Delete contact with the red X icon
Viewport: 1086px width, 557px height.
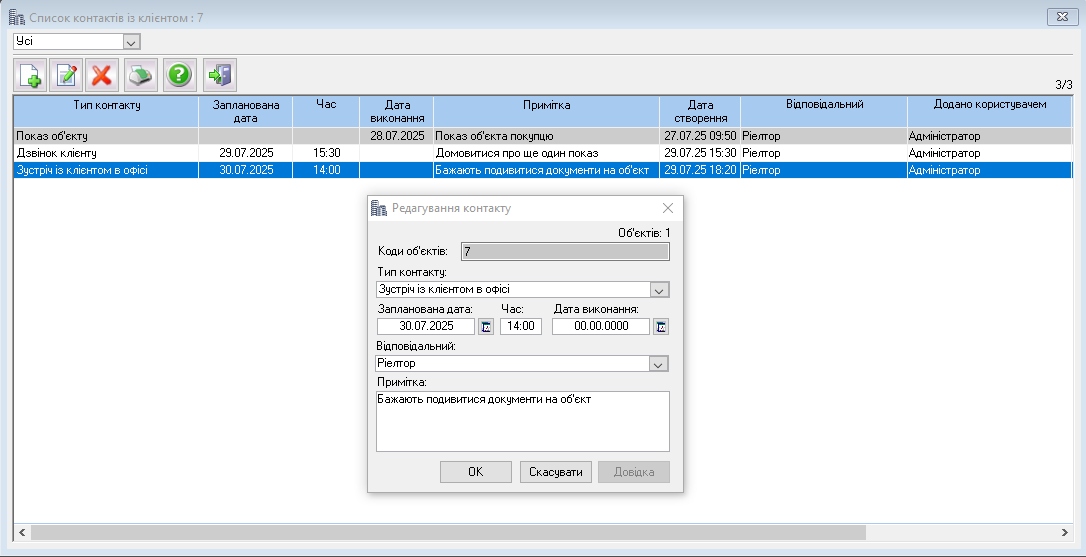click(x=101, y=75)
